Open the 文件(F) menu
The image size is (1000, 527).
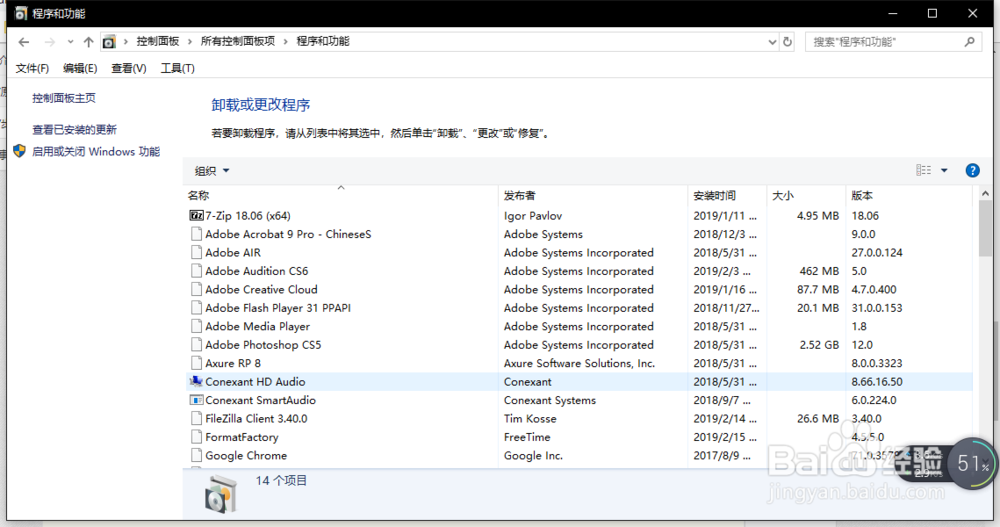pyautogui.click(x=32, y=68)
